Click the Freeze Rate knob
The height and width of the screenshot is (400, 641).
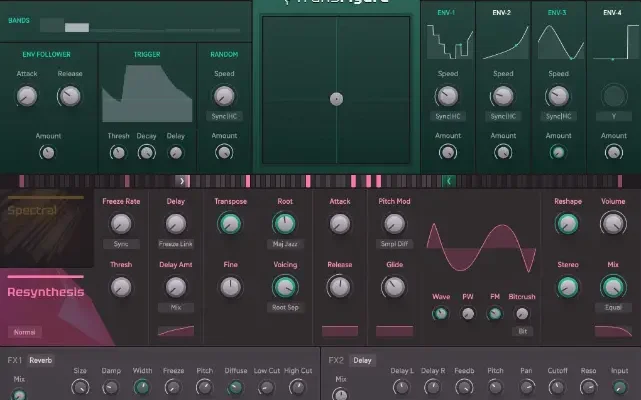[x=121, y=223]
